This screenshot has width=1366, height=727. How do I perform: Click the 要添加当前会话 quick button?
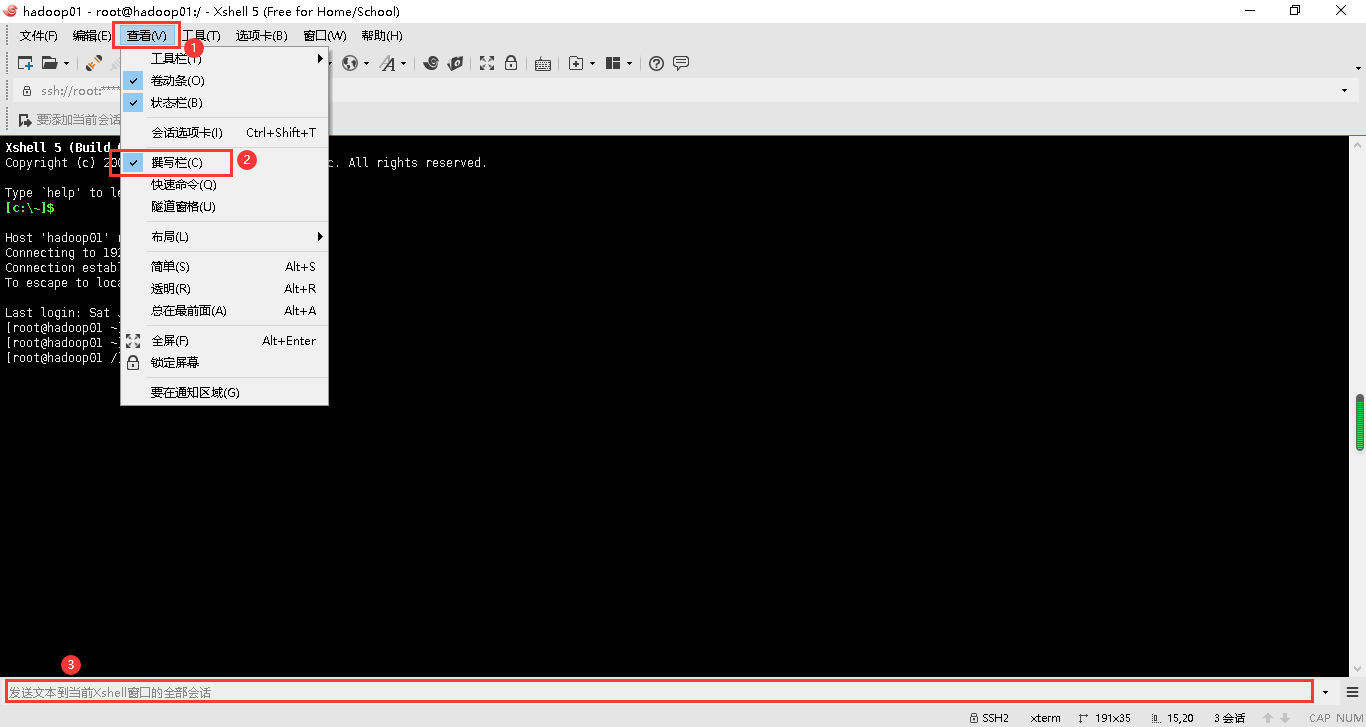[x=69, y=120]
